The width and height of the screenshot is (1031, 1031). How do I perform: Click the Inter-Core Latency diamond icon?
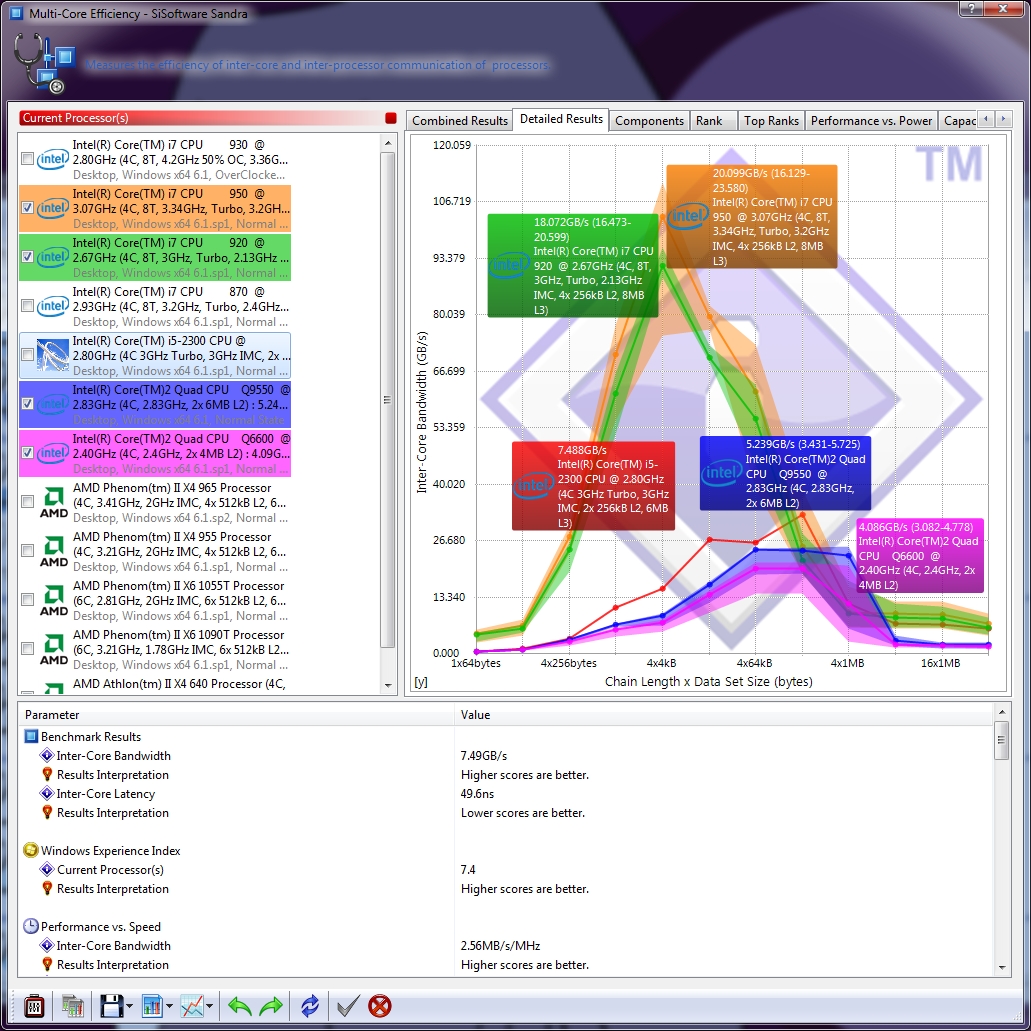(47, 794)
